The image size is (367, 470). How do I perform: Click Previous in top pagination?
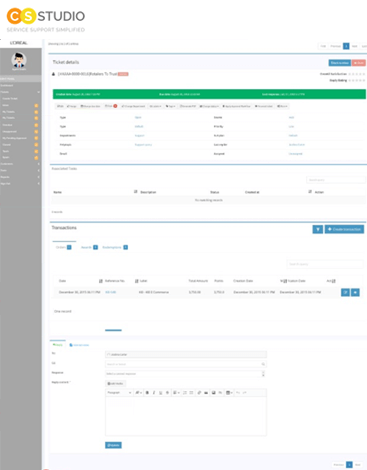point(335,46)
